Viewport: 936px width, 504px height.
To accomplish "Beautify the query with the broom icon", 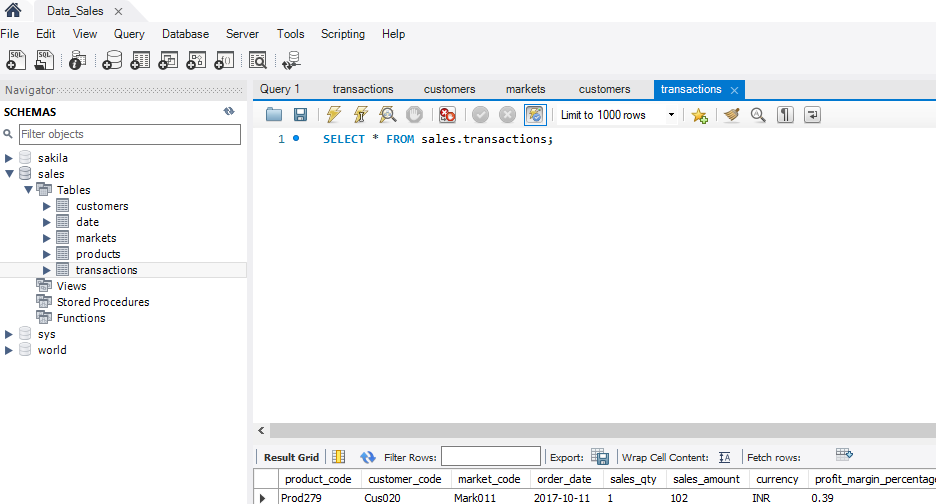I will point(731,115).
